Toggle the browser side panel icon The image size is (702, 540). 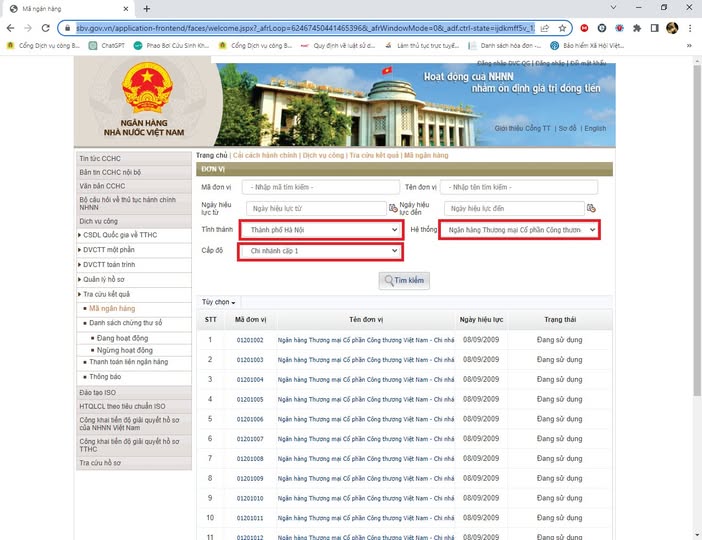click(654, 28)
